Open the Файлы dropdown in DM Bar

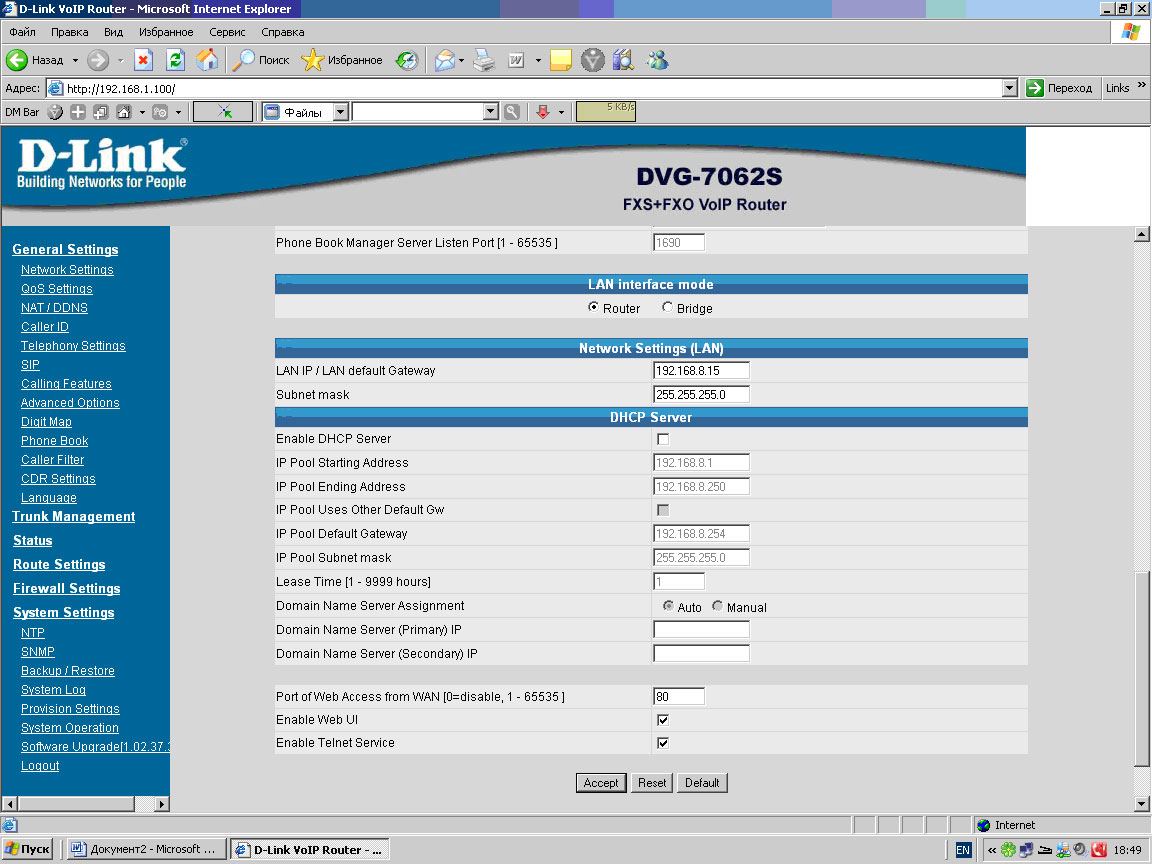pos(340,113)
